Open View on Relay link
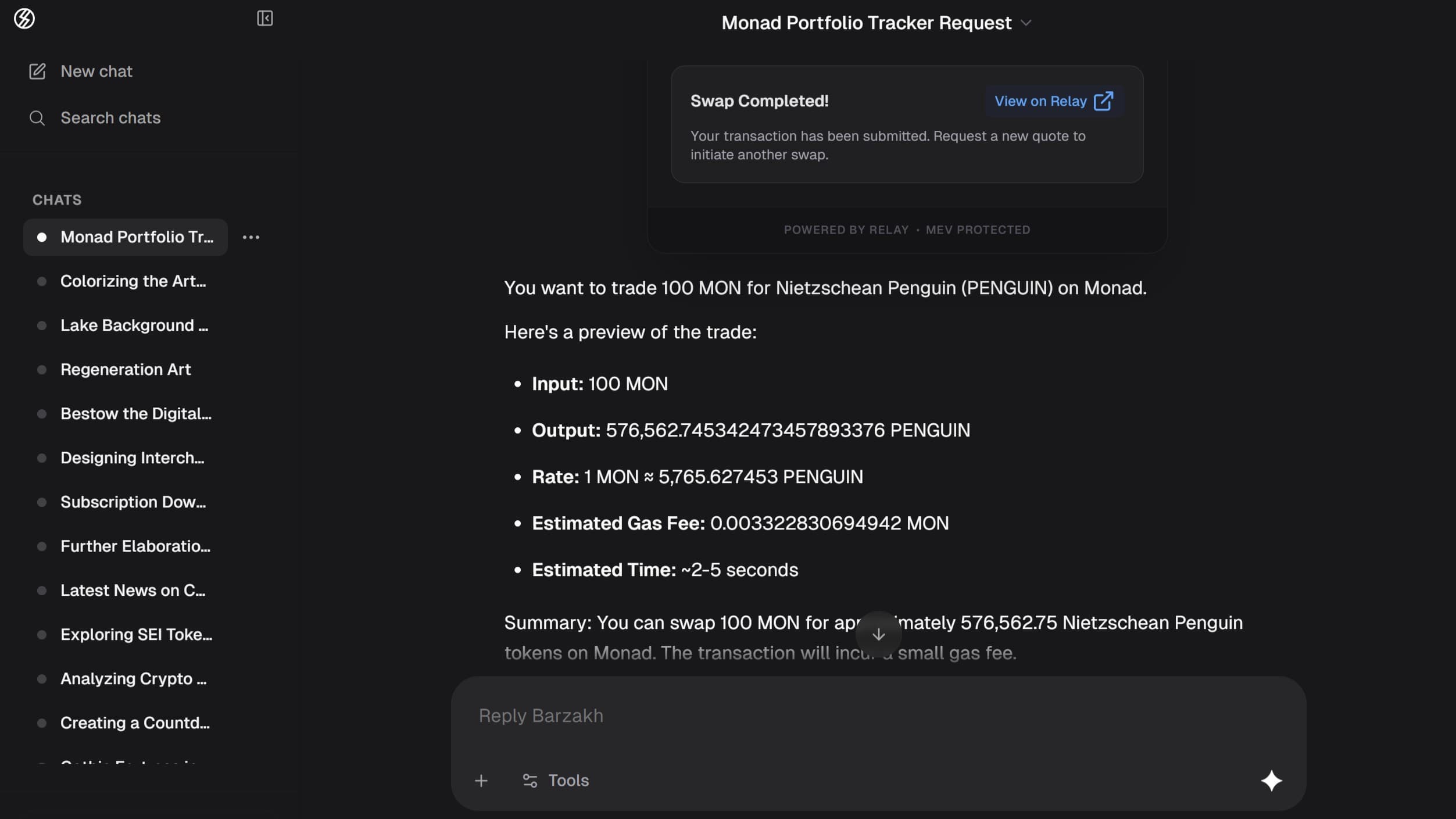Viewport: 1456px width, 819px height. click(1053, 101)
